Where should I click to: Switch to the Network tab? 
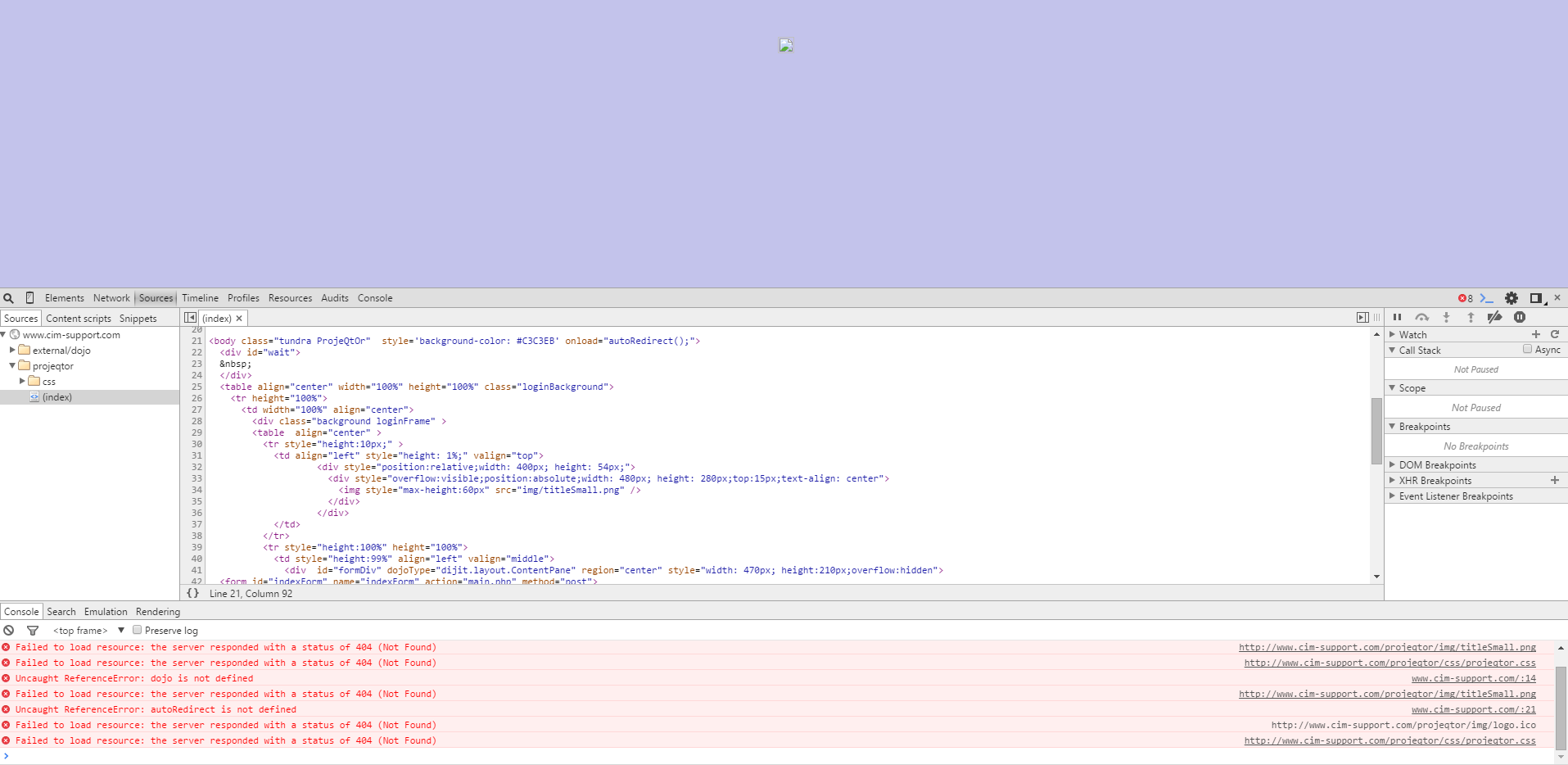coord(111,298)
